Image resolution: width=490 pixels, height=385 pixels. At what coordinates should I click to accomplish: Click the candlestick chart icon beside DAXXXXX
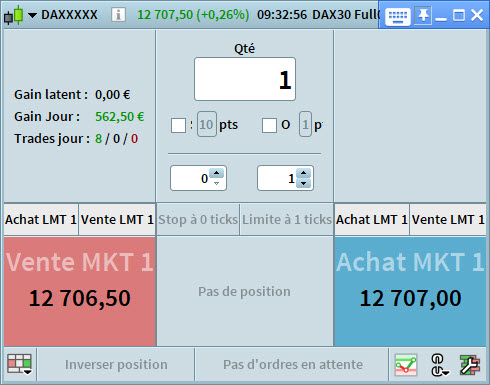tap(14, 15)
